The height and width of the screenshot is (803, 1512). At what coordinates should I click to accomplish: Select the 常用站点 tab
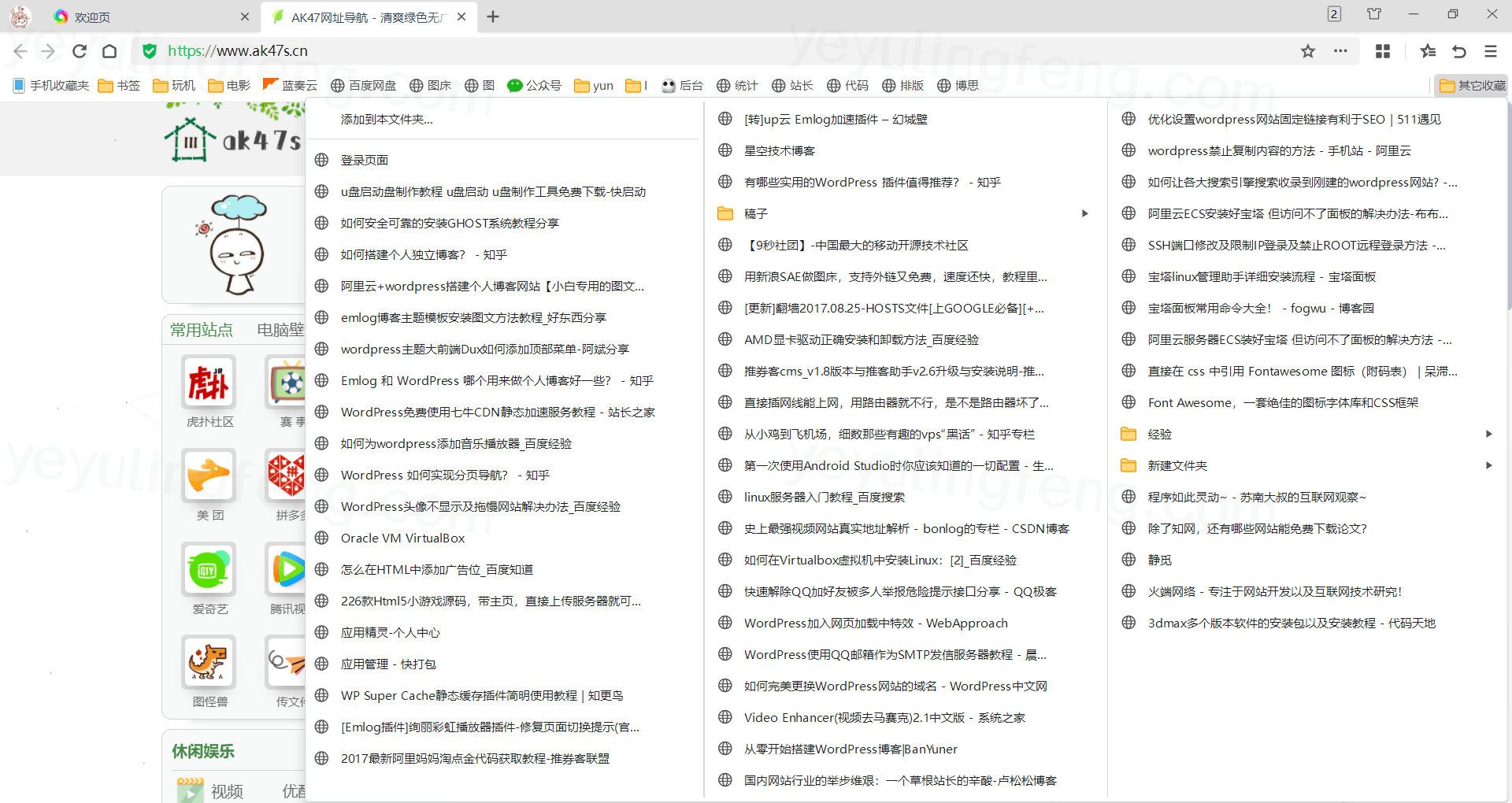(x=202, y=330)
